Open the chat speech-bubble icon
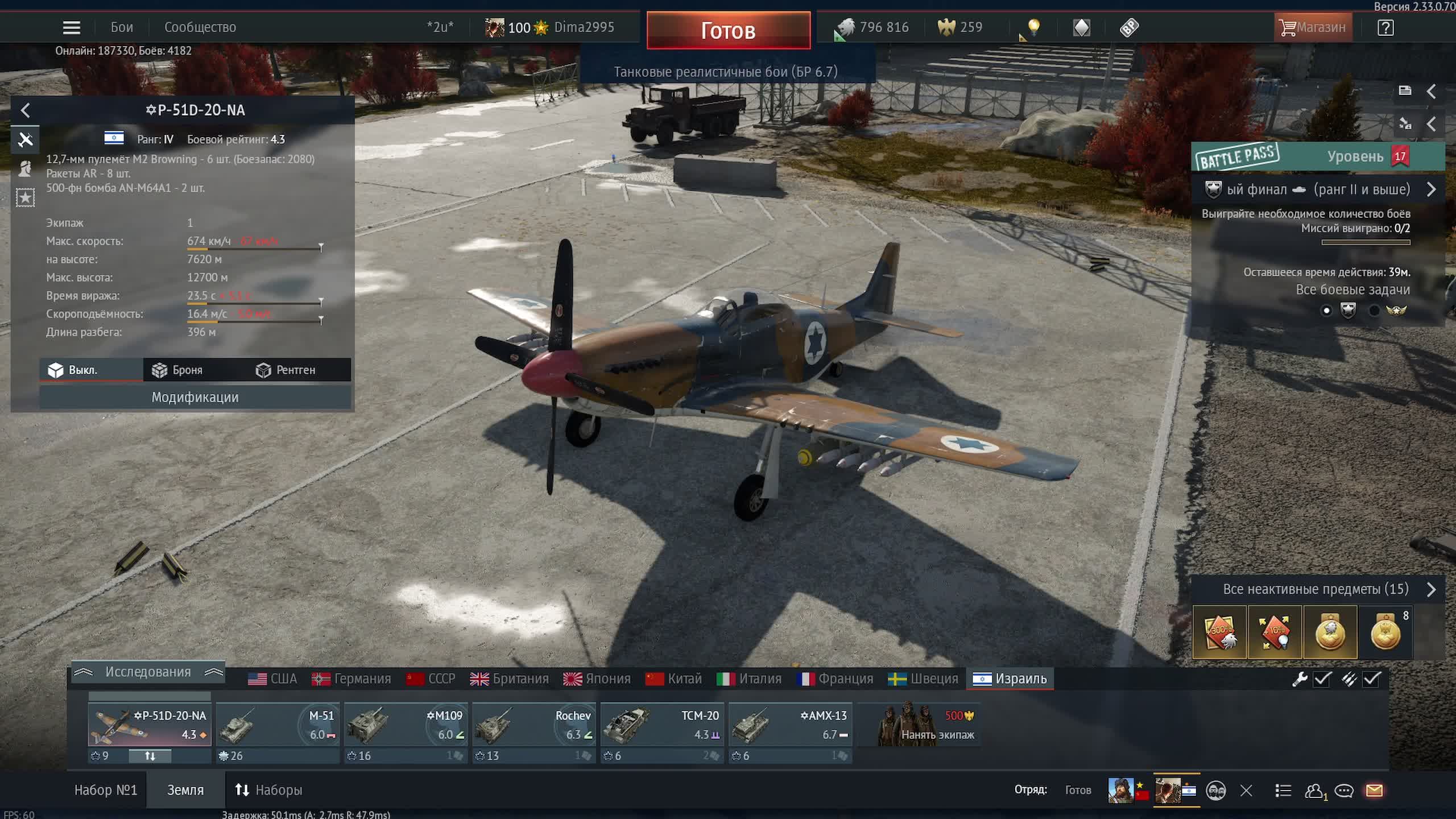The height and width of the screenshot is (819, 1456). coord(1344,790)
